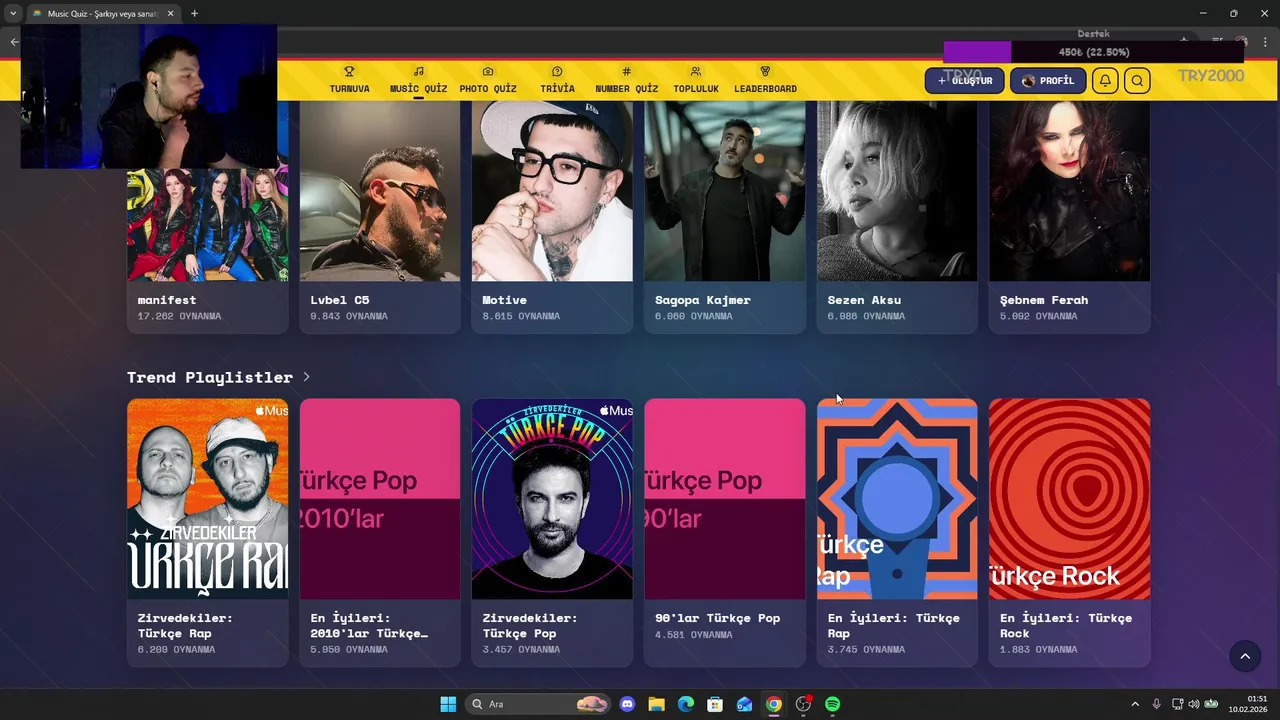Open the Şebnem Ferah artist photo
This screenshot has height=720, width=1280.
(x=1069, y=191)
